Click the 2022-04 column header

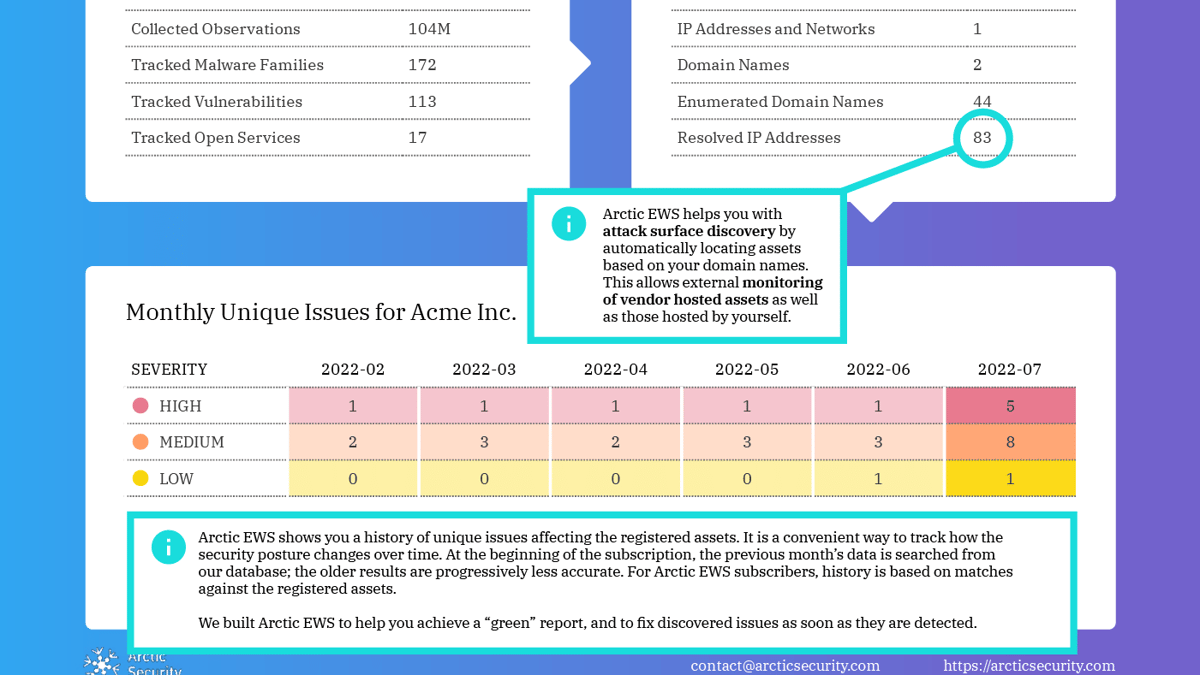(615, 370)
